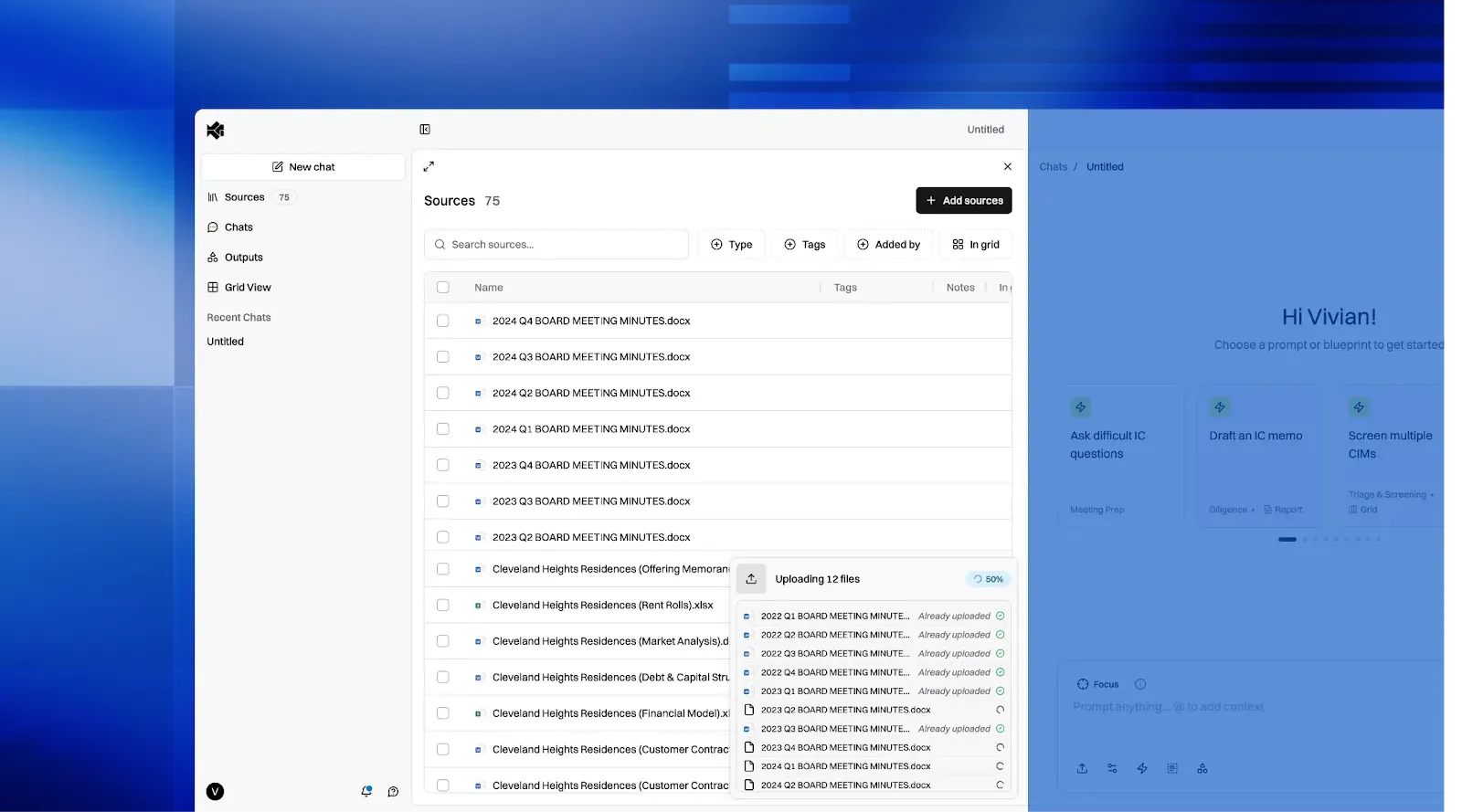Viewport: 1462px width, 812px height.
Task: Open Grid View in the sidebar
Action: click(239, 288)
